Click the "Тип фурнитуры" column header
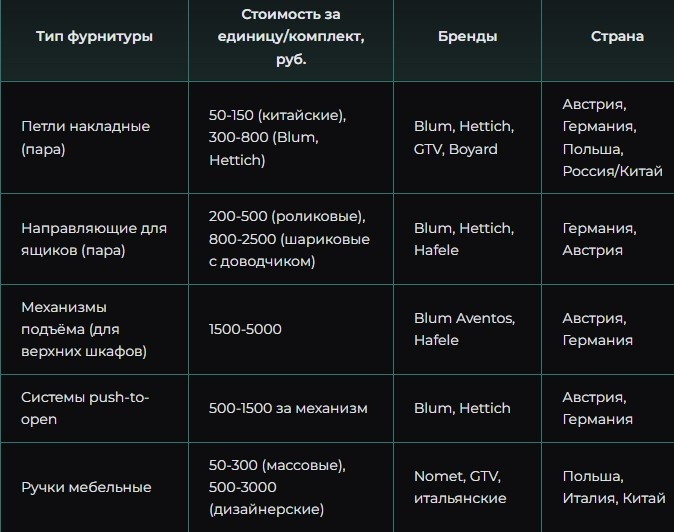The image size is (674, 532). 94,37
